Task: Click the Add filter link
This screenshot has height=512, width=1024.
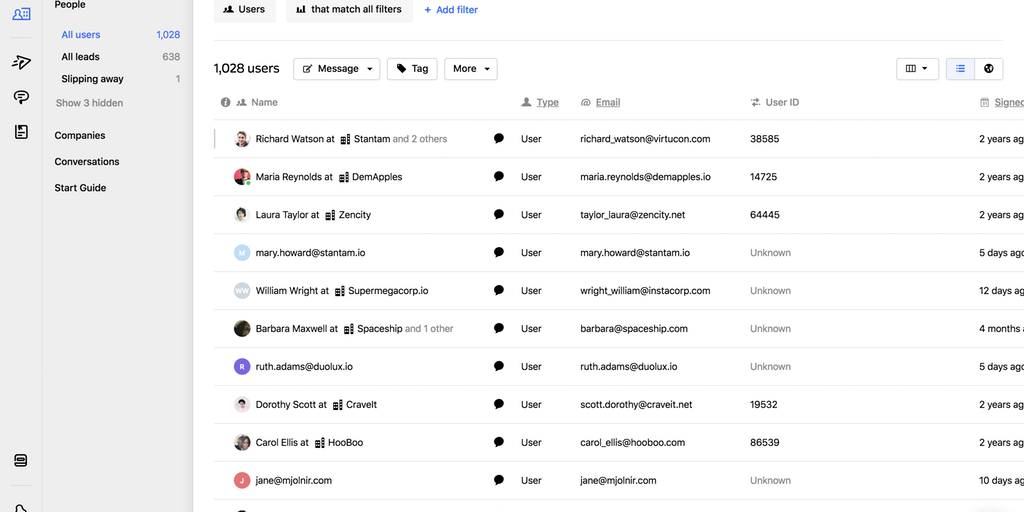Action: pos(451,10)
